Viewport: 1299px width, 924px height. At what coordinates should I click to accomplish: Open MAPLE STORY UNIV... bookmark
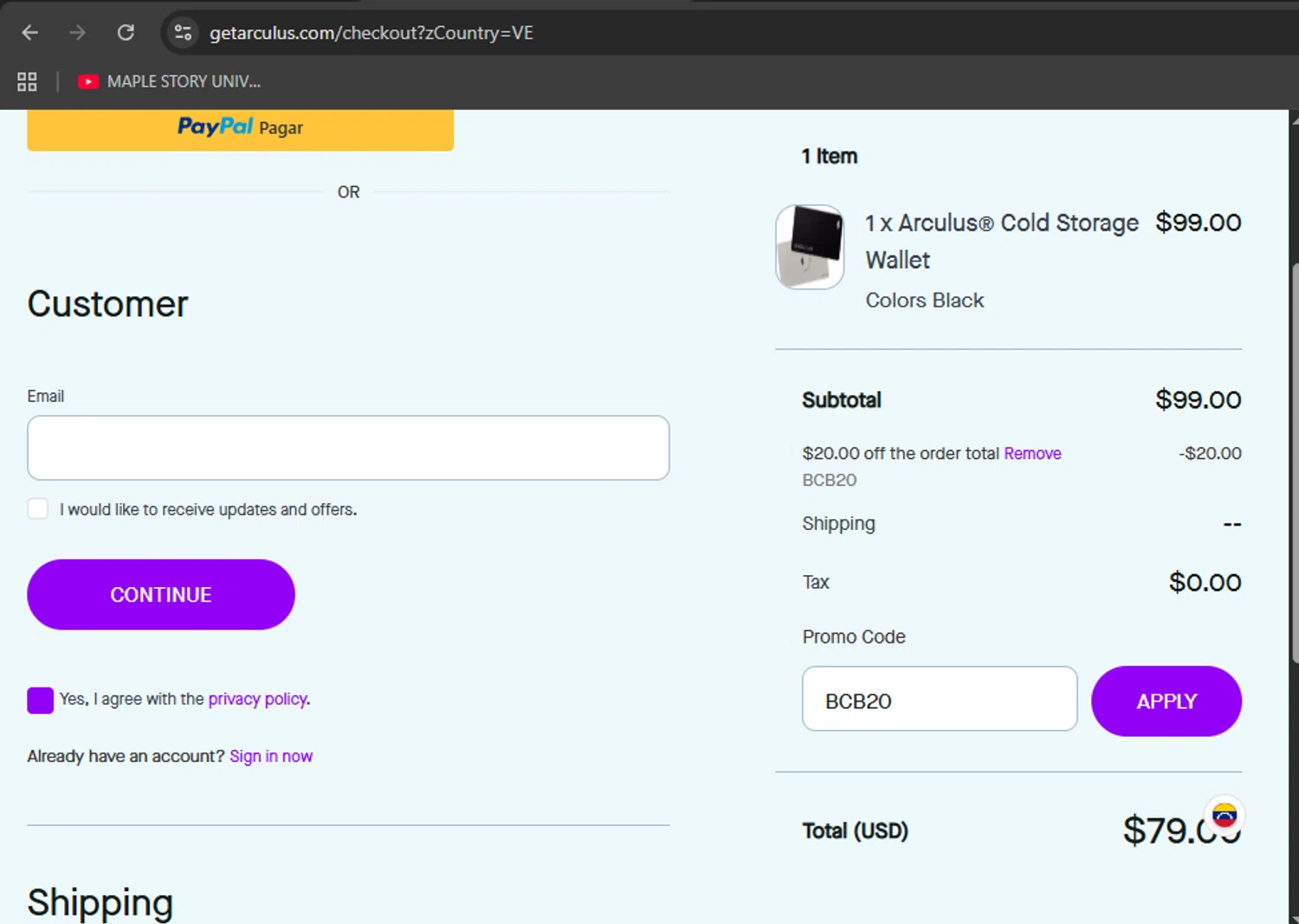point(169,81)
